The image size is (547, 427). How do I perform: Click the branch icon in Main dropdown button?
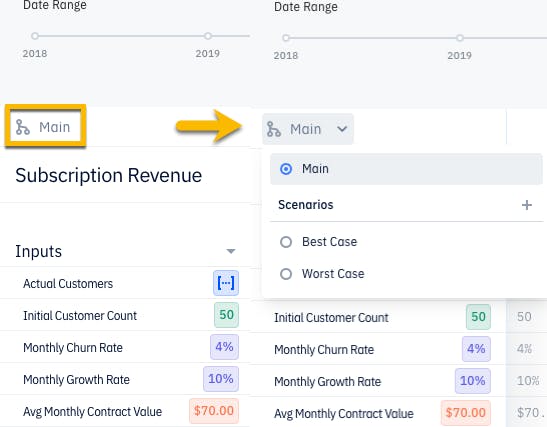tap(274, 129)
